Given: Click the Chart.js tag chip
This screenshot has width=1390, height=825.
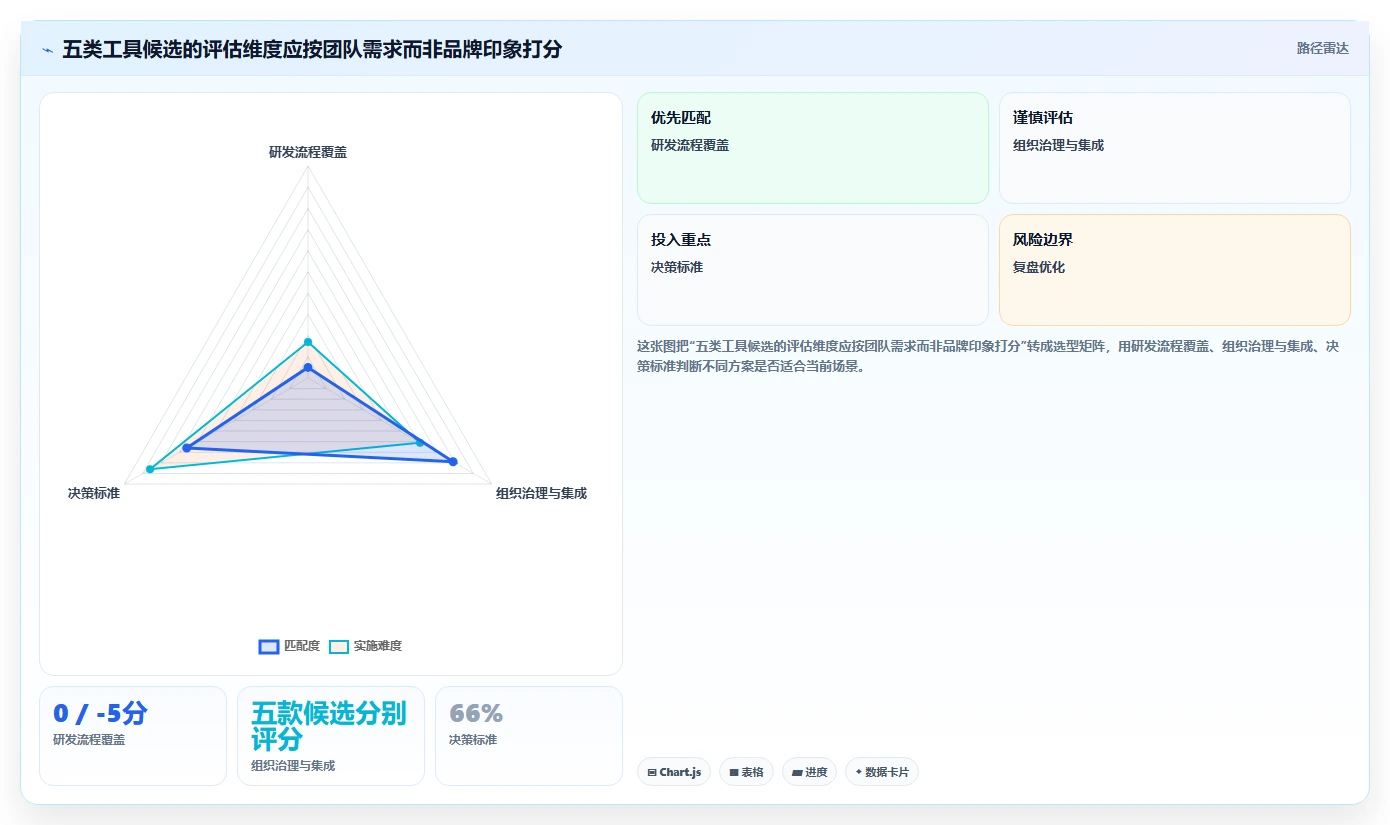Looking at the screenshot, I should tap(674, 772).
